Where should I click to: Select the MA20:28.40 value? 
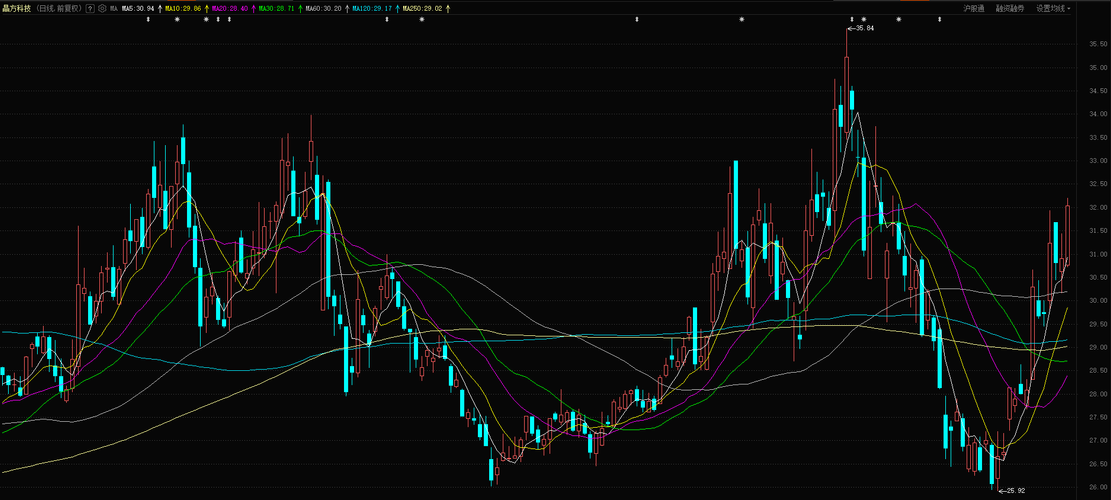pos(230,8)
